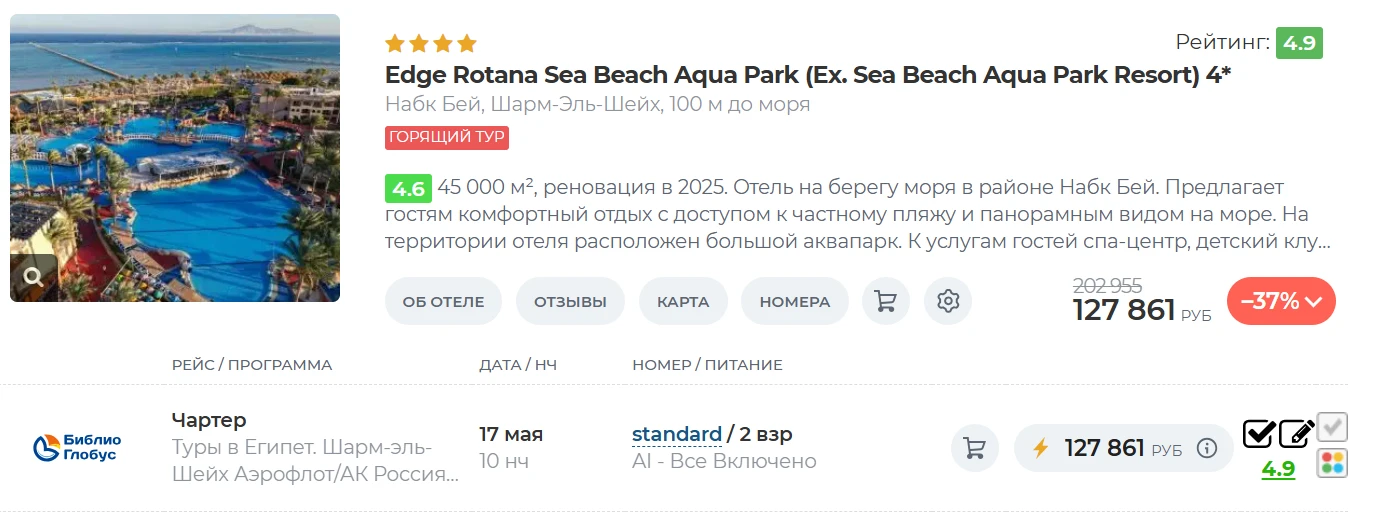Open the ОТЗЫВЫ reviews tab
Screen dimensions: 1381x524
(570, 301)
